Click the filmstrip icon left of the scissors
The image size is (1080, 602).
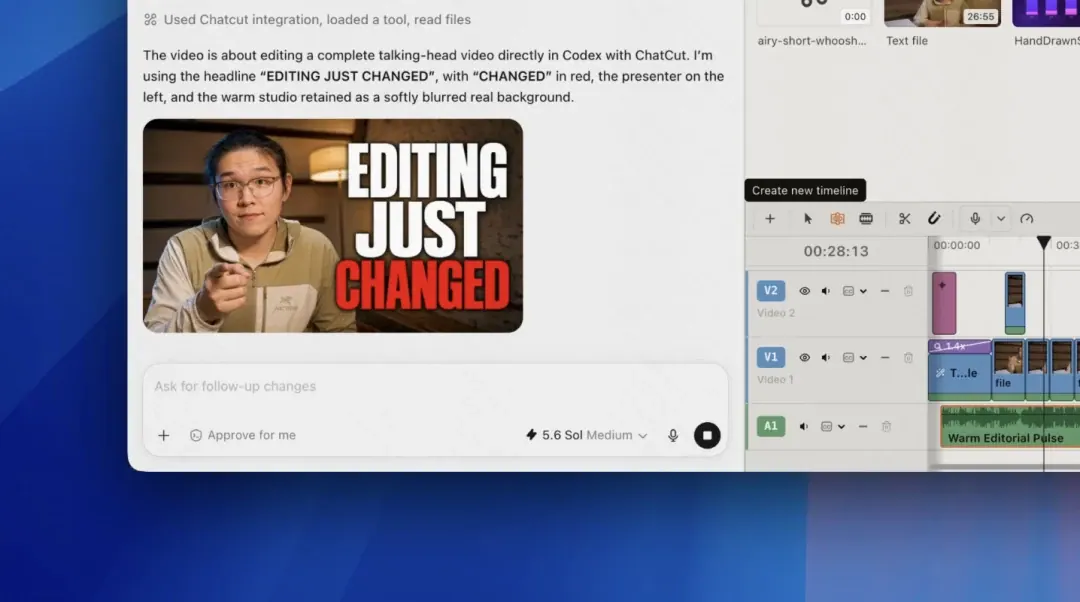866,219
